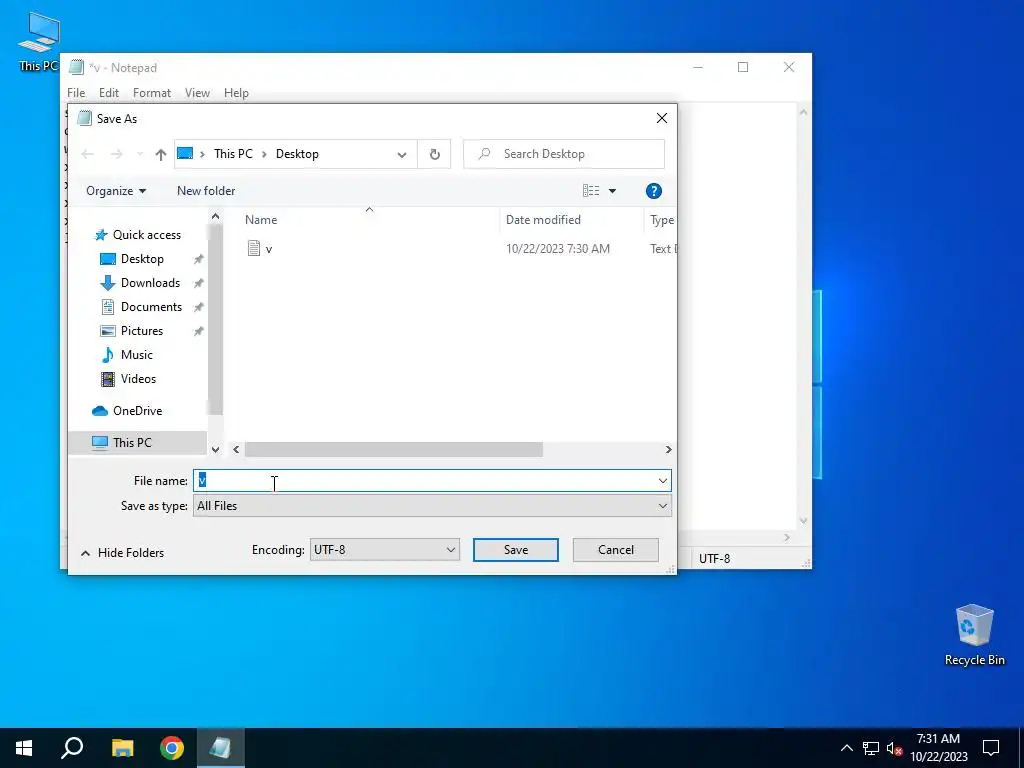Create a New folder

(x=206, y=191)
